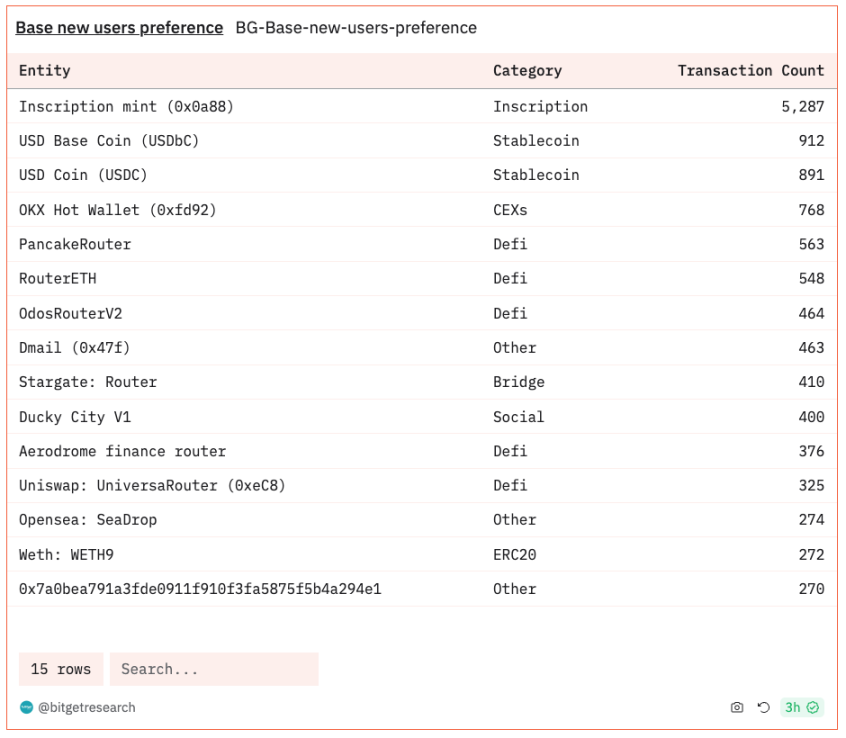This screenshot has width=846, height=738.
Task: Click into the Search... field
Action: pyautogui.click(x=214, y=669)
